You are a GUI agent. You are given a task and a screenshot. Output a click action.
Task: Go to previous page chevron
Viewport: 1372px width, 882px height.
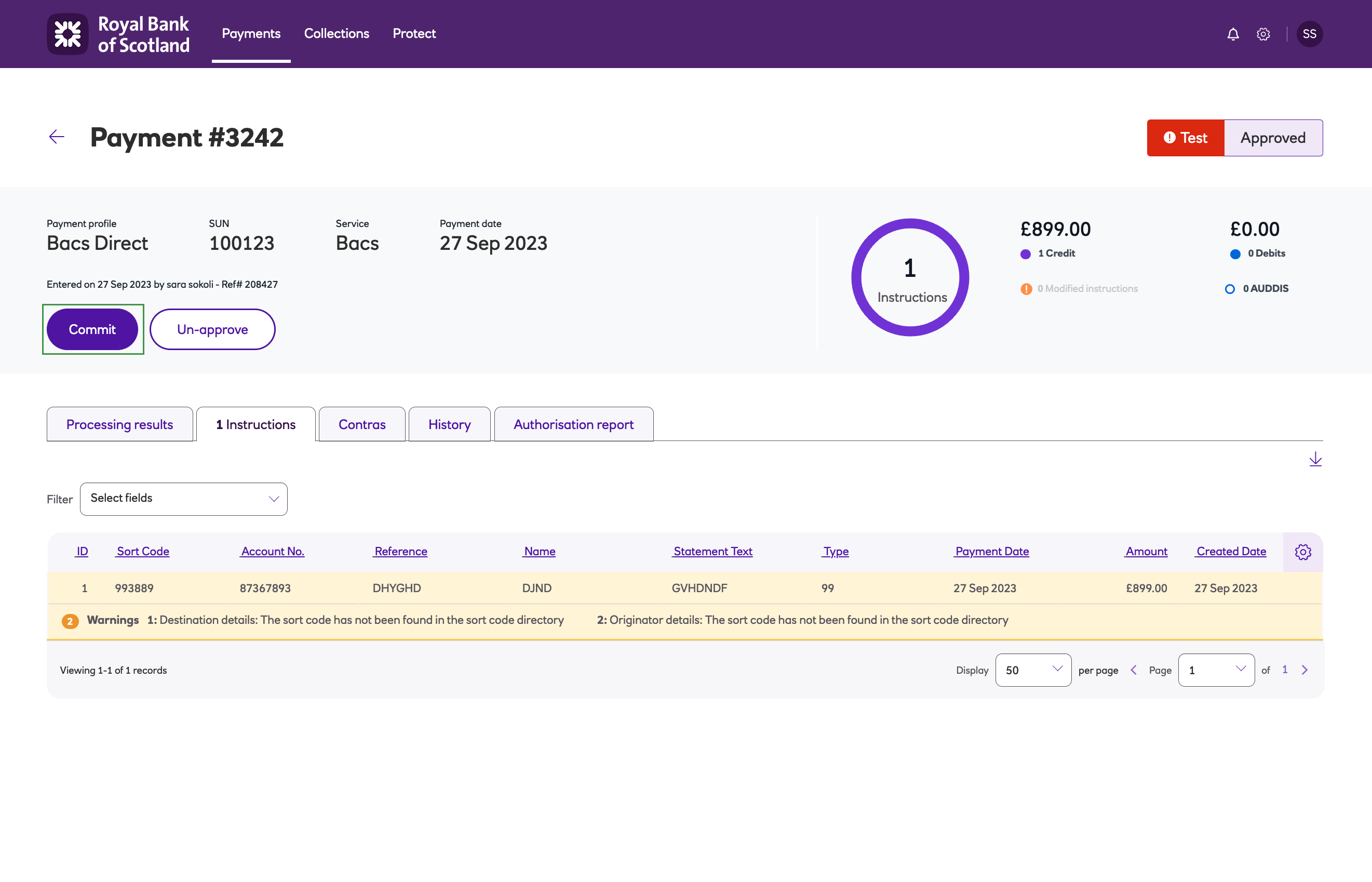click(x=1133, y=670)
